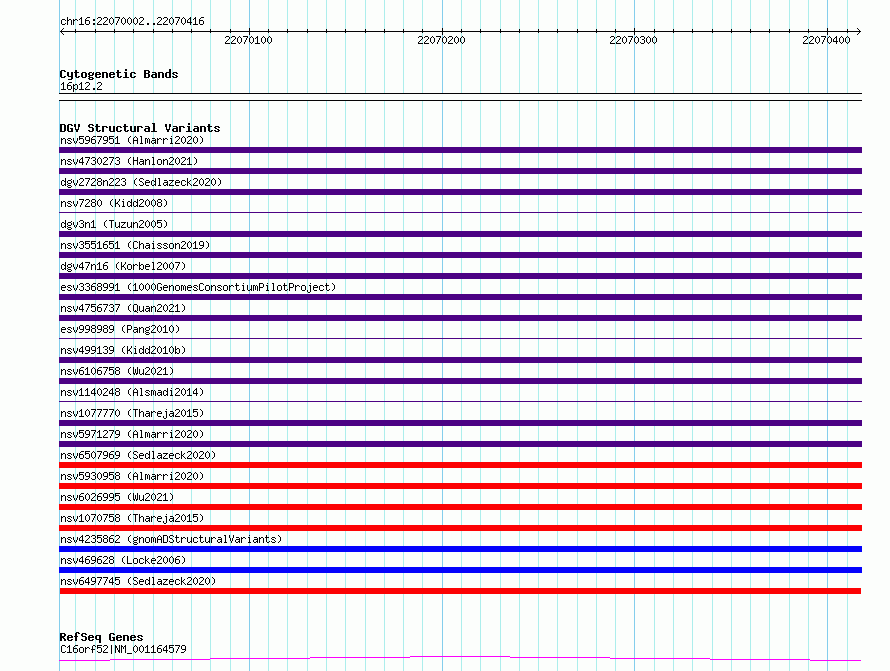Open the dgv3n1 (Tuzun2005) variant entry
This screenshot has height=671, width=890.
click(x=114, y=224)
